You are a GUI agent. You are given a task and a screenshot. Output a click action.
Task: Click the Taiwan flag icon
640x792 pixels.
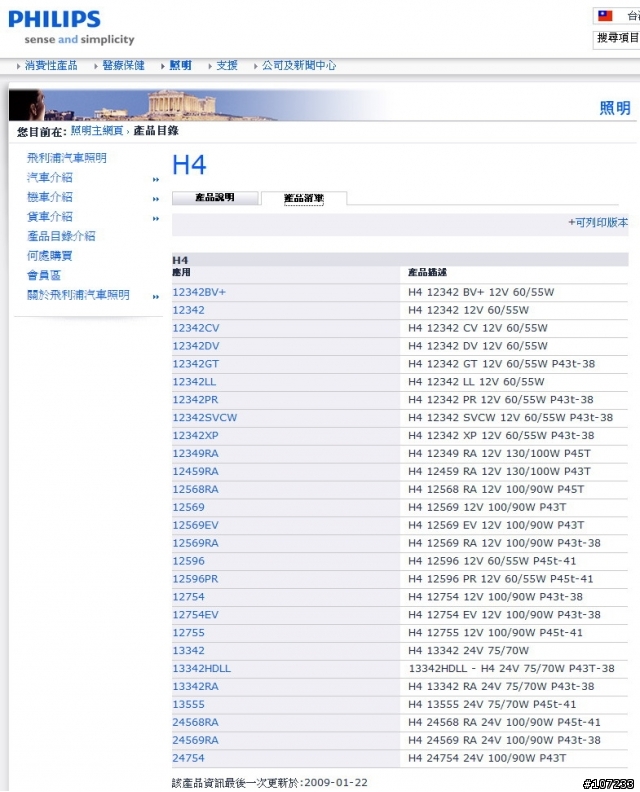(x=605, y=16)
